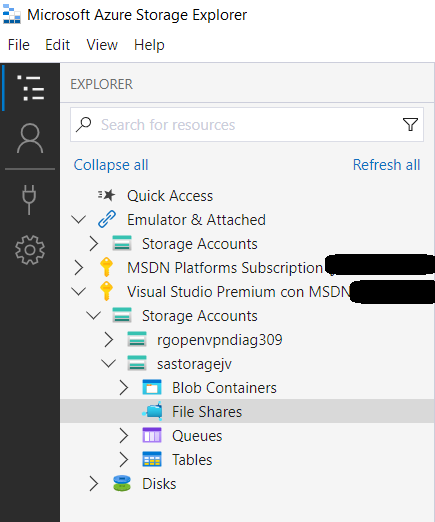
Task: Click the key icon beside Visual Studio Premium
Action: pos(106,291)
